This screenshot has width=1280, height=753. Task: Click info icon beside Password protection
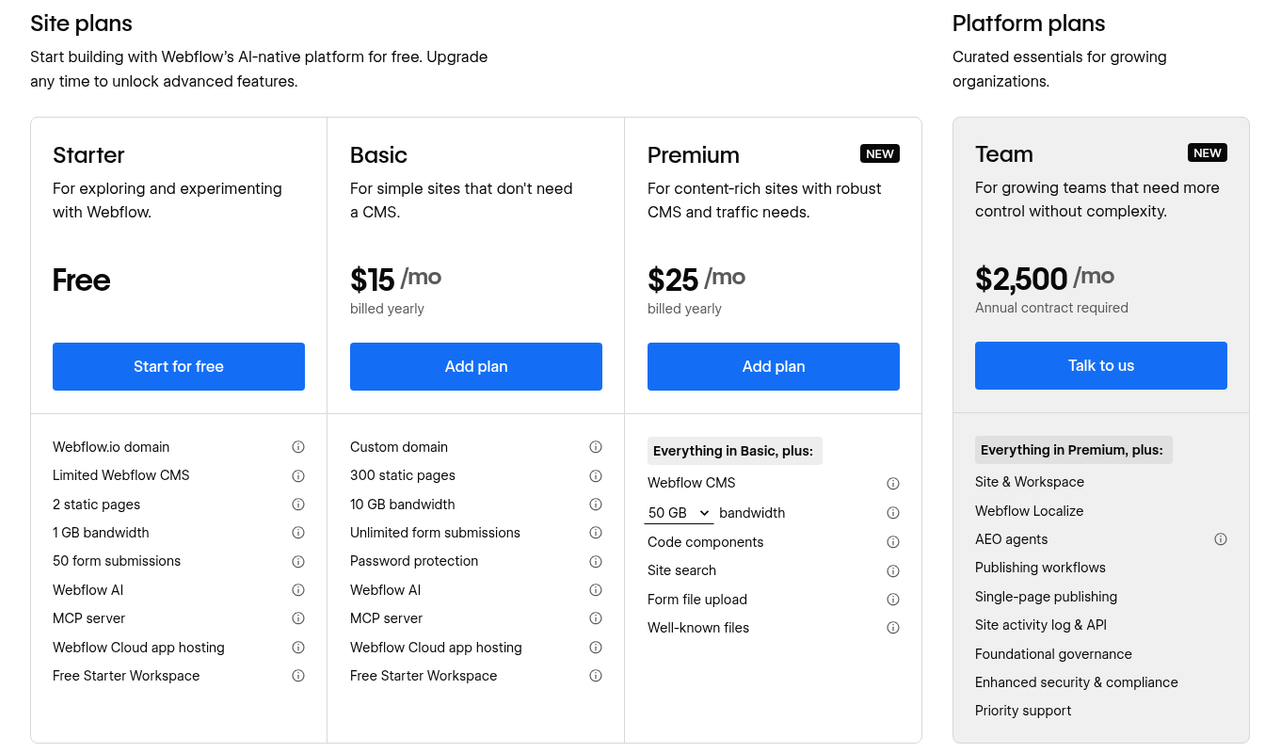(596, 562)
